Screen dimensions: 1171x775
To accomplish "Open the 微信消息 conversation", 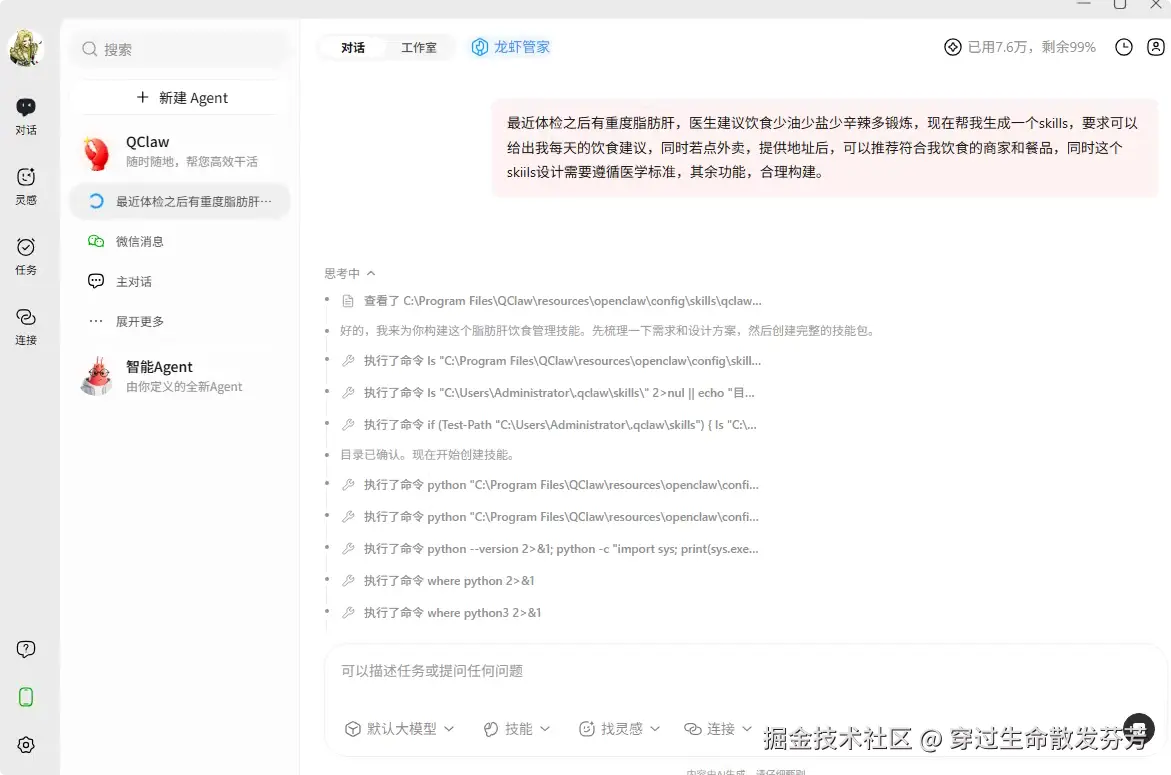I will pyautogui.click(x=180, y=241).
